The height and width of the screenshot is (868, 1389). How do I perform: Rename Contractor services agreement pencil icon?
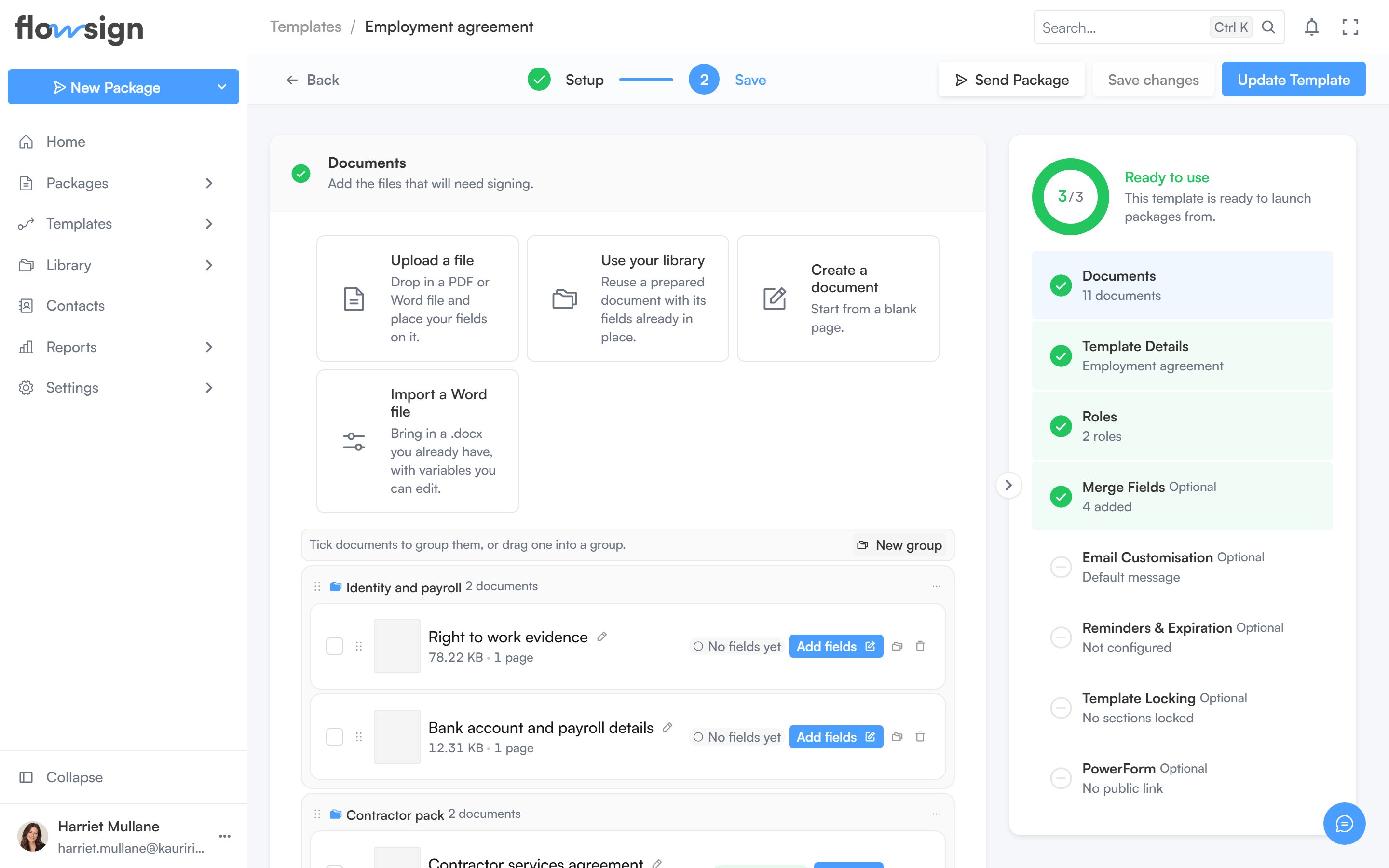[x=658, y=863]
